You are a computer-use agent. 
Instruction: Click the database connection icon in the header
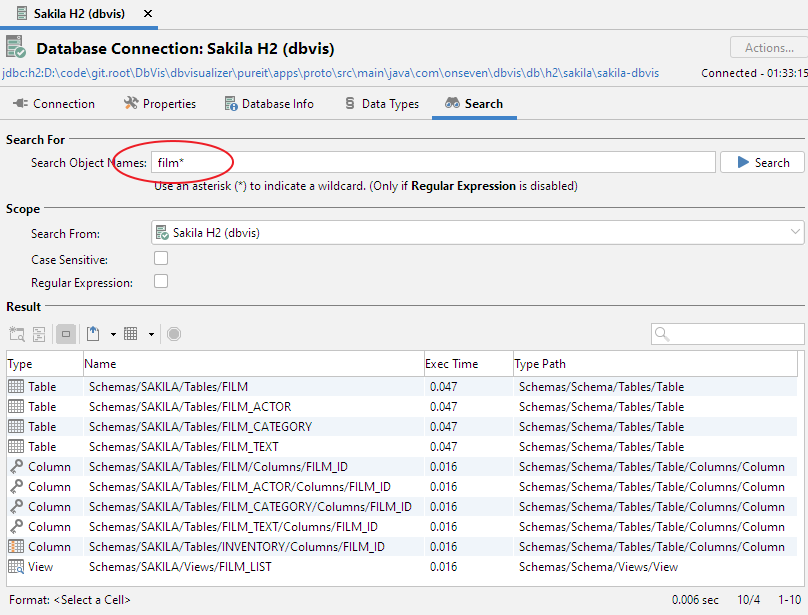[x=14, y=46]
